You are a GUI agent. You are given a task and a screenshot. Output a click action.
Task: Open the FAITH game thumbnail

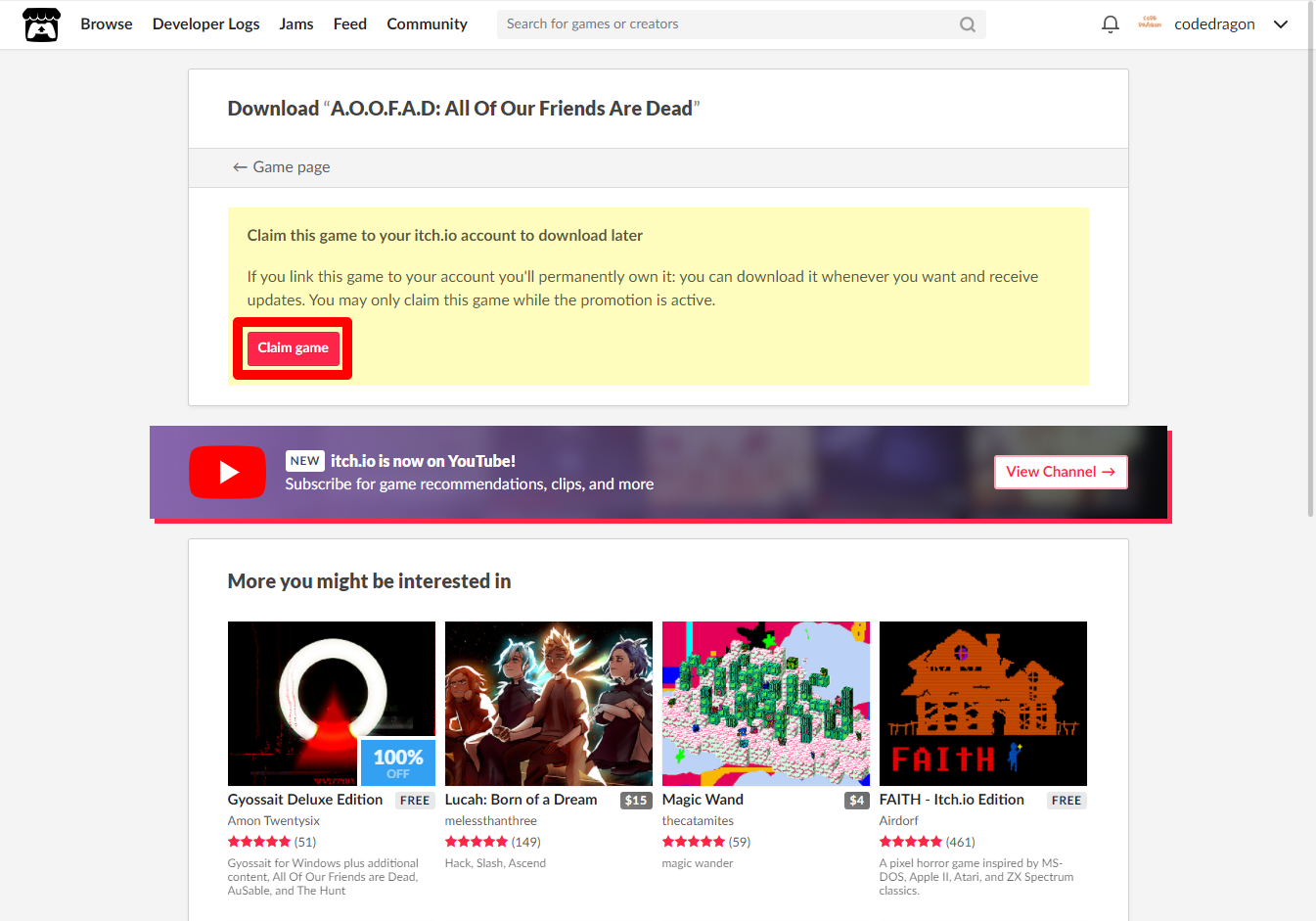pos(983,704)
